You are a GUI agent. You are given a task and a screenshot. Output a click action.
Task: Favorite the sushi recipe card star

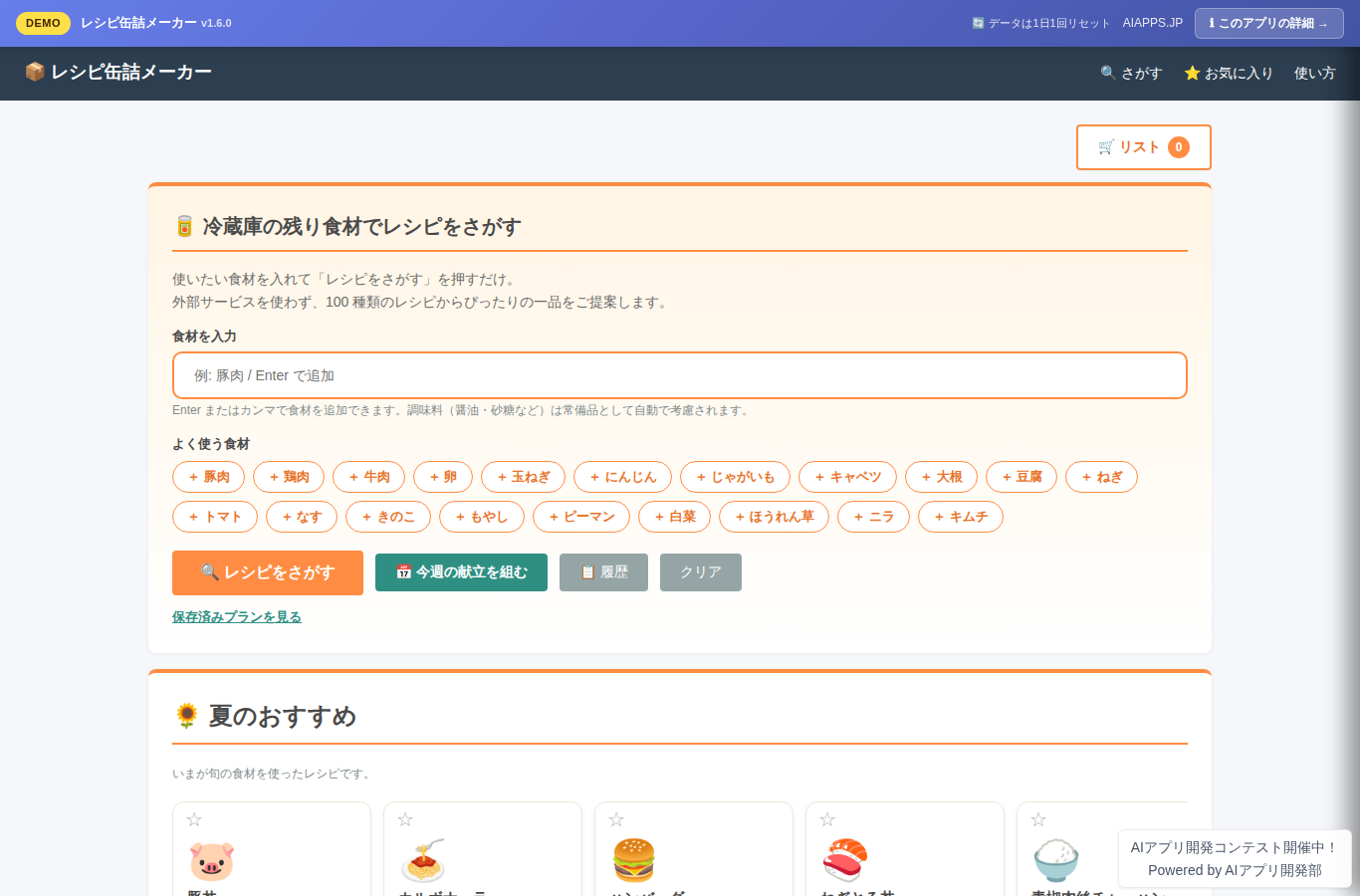pos(827,819)
